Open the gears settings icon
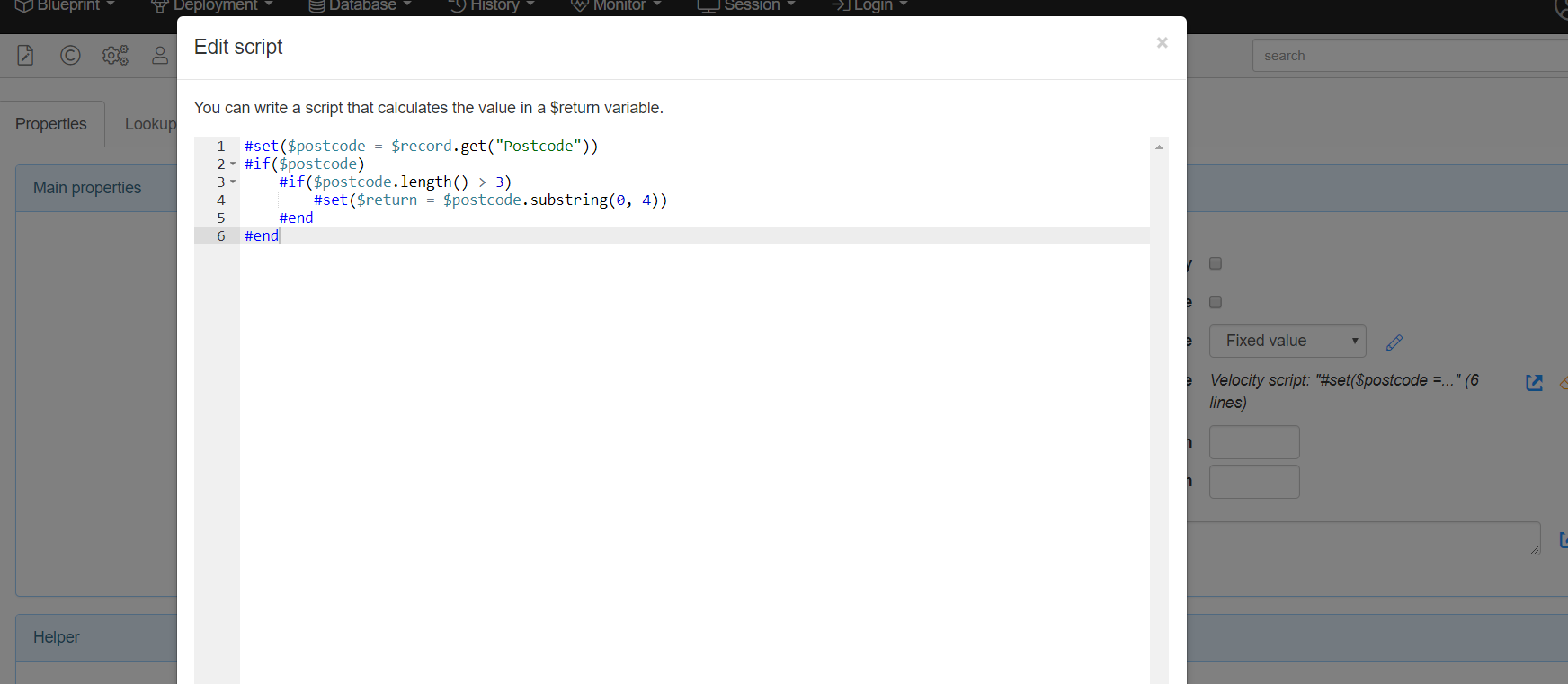Viewport: 1568px width, 684px height. [115, 56]
